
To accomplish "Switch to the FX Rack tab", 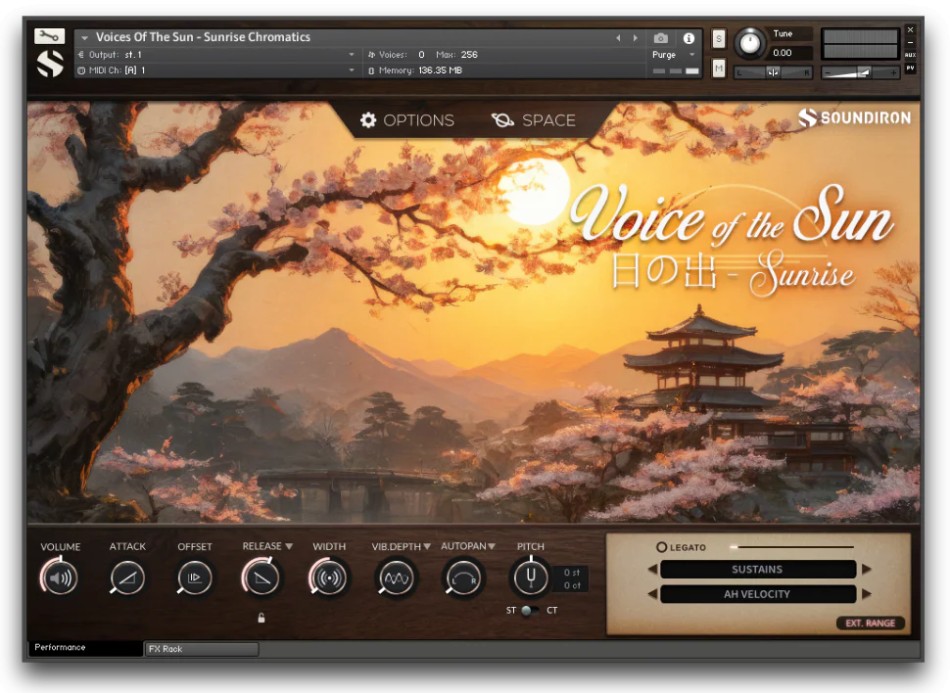I will tap(200, 649).
